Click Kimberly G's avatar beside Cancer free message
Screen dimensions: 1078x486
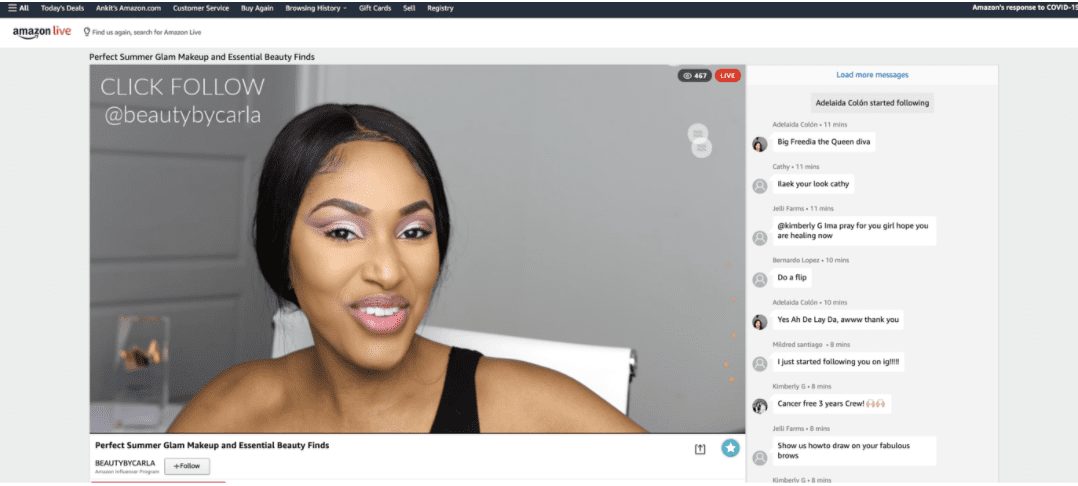(x=760, y=405)
